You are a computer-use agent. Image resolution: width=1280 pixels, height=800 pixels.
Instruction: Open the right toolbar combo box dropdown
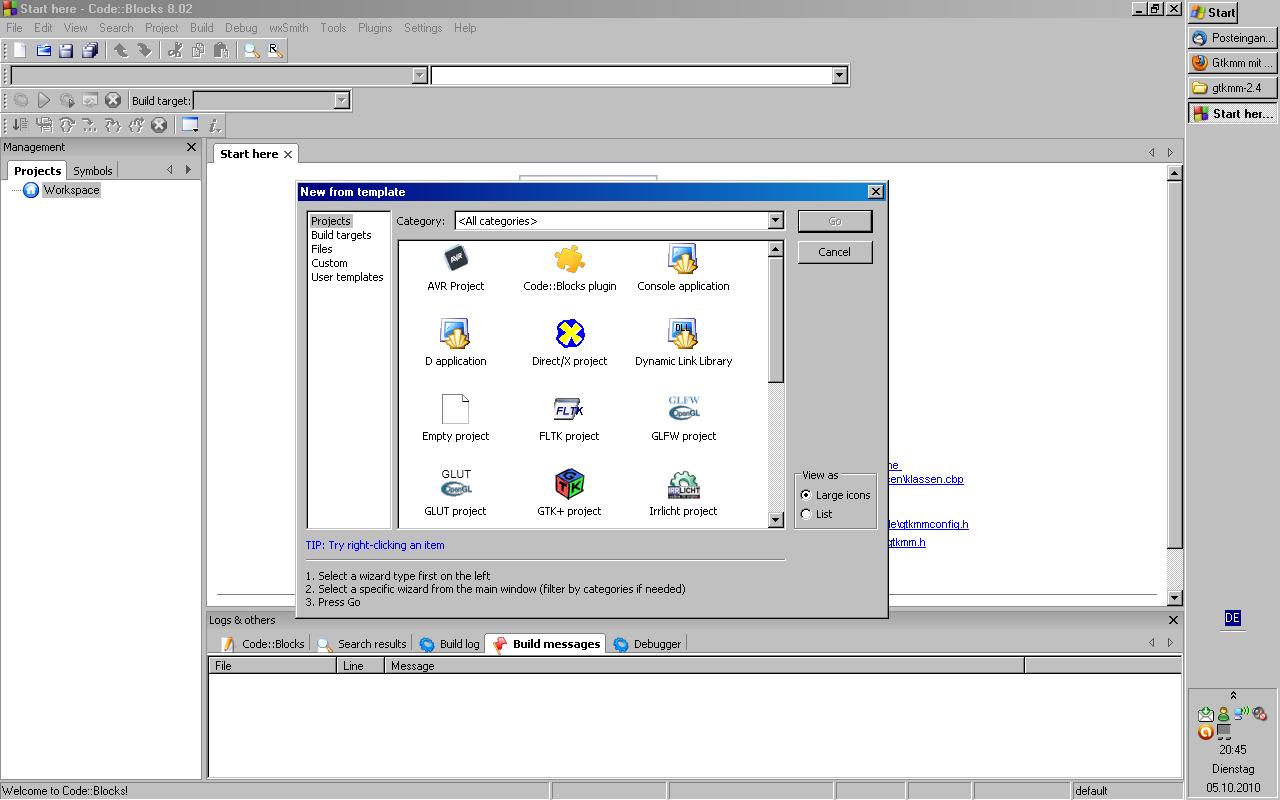pyautogui.click(x=839, y=75)
